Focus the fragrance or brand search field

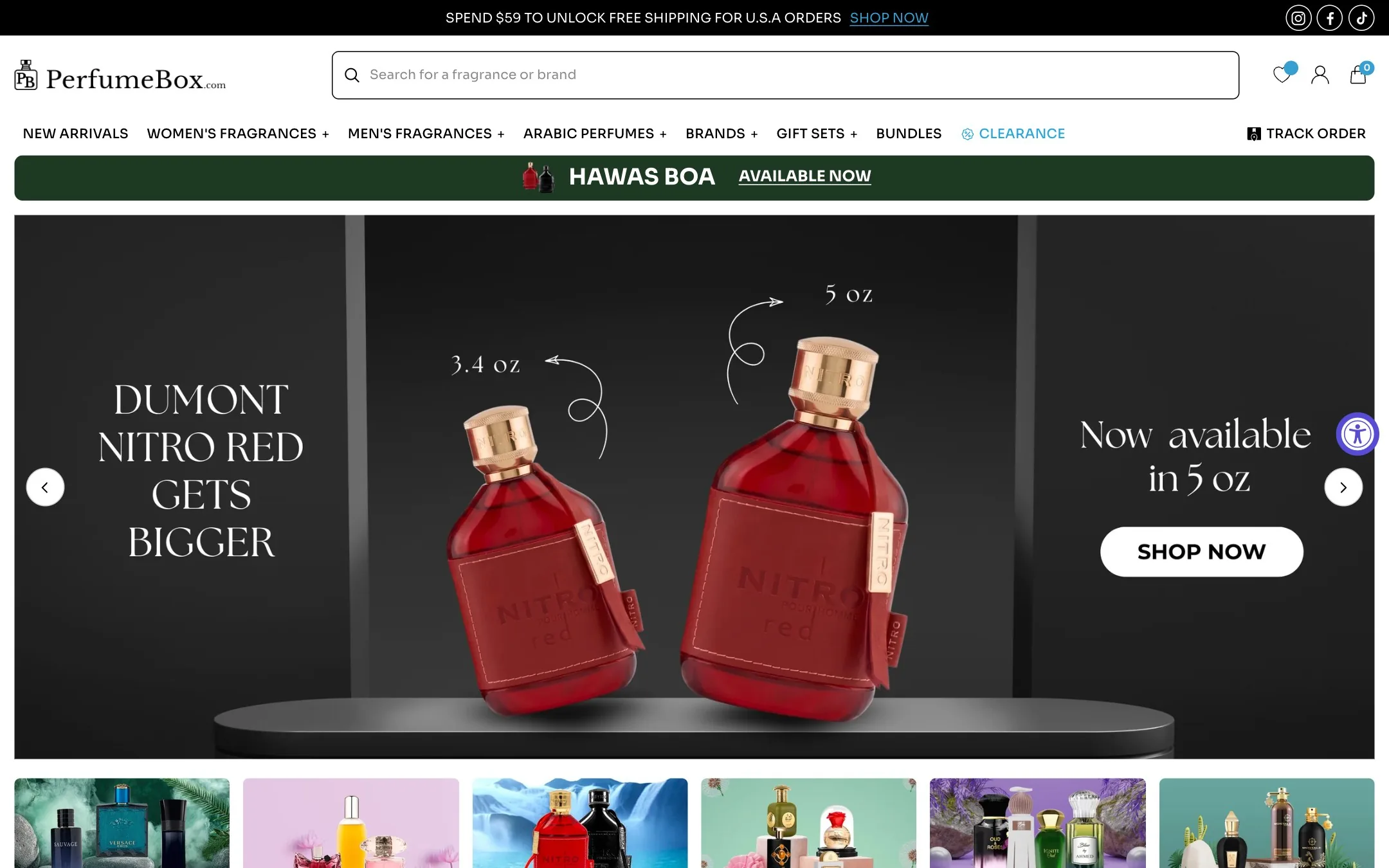pos(785,75)
